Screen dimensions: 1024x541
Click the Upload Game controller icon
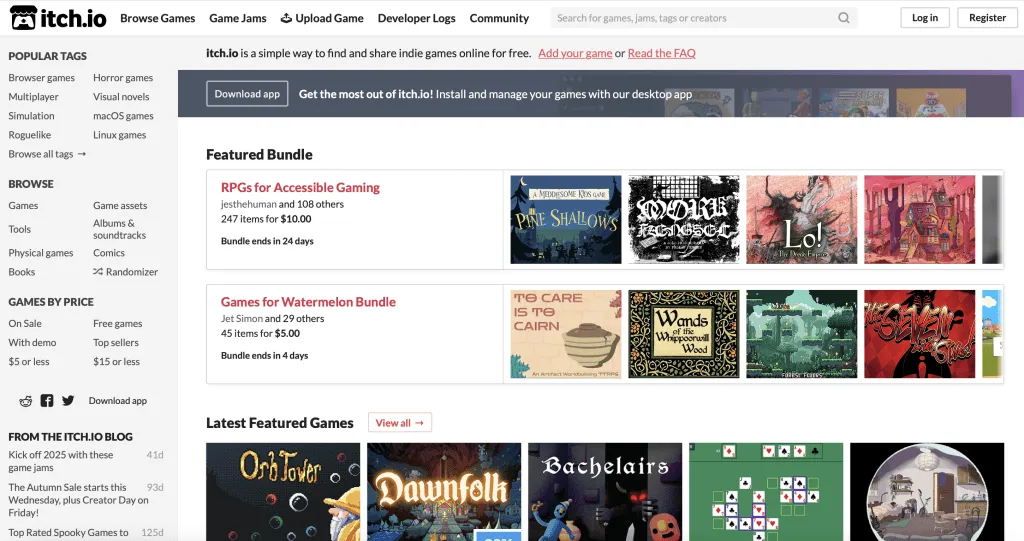(286, 18)
